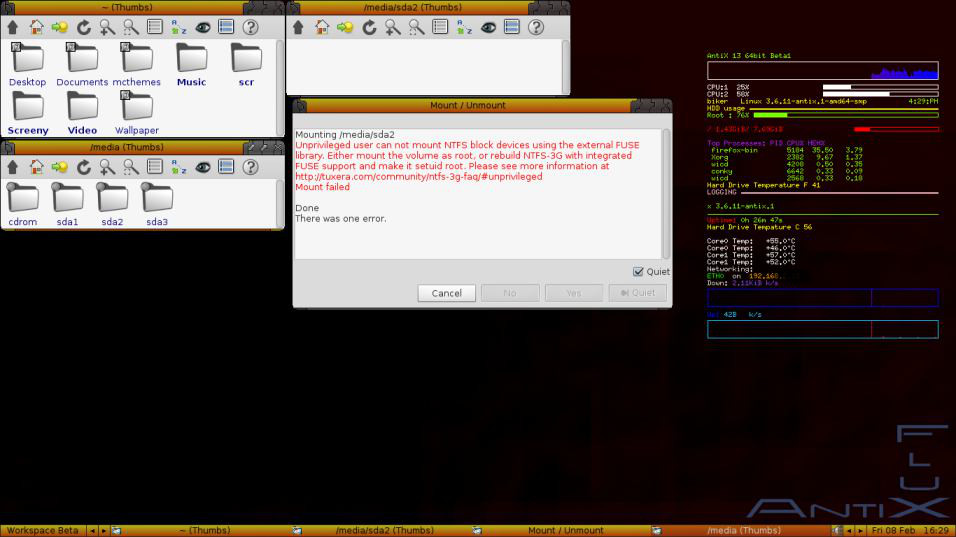Screen dimensions: 956x537
Task: Switch to details view in /media window
Action: point(155,166)
